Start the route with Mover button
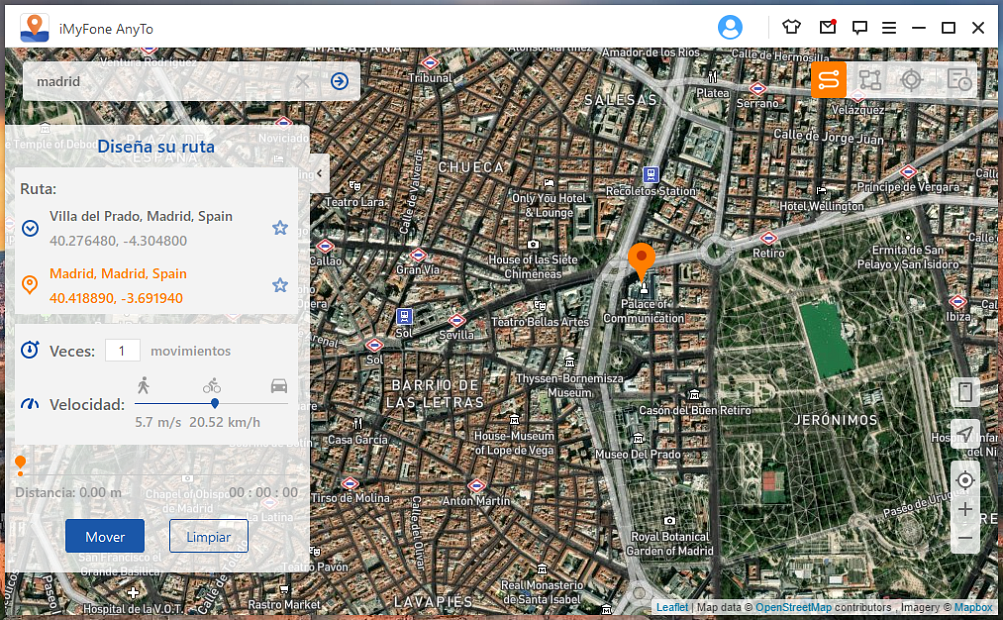The width and height of the screenshot is (1003, 620). (x=105, y=536)
